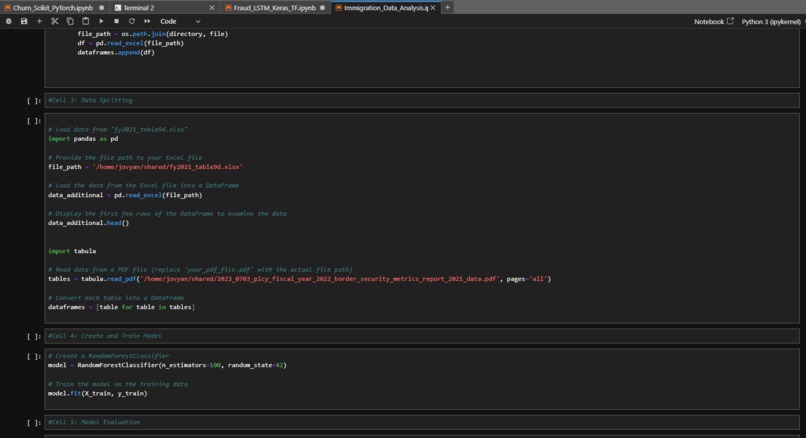
Task: Click prompt bracket beside Cell 5 Model Evaluation
Action: tap(34, 423)
